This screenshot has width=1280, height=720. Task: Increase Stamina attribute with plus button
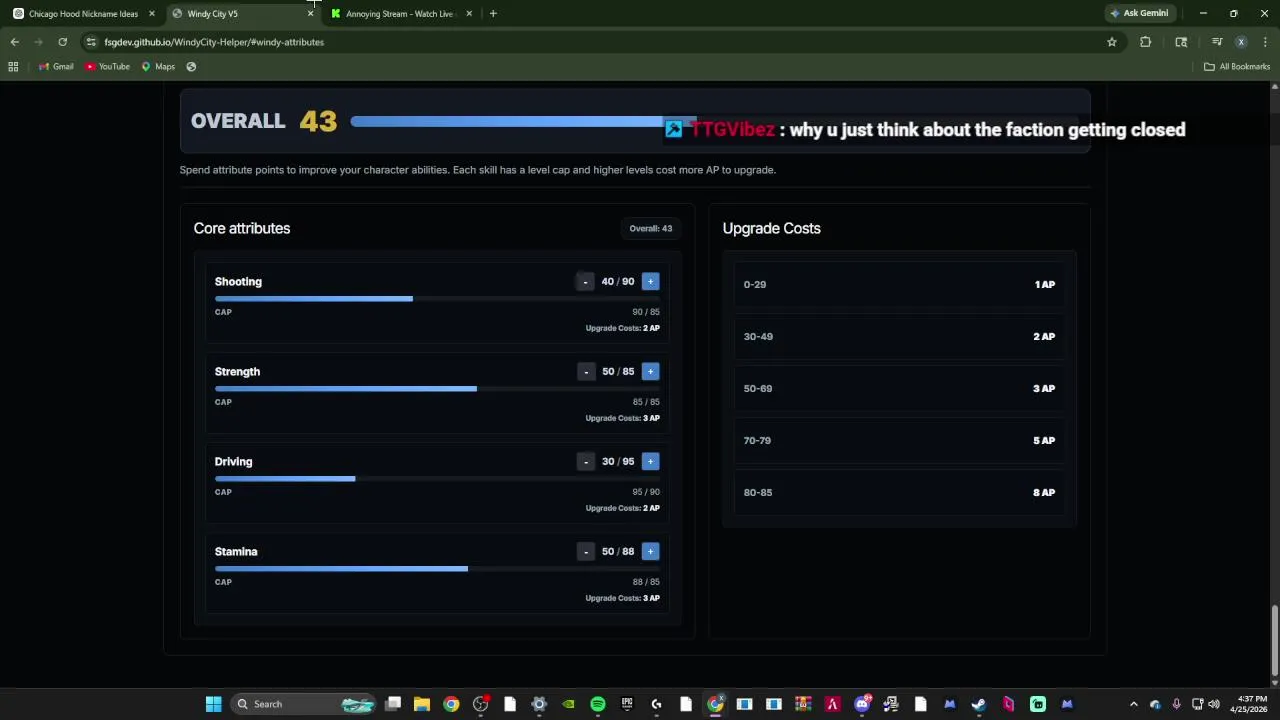point(650,552)
